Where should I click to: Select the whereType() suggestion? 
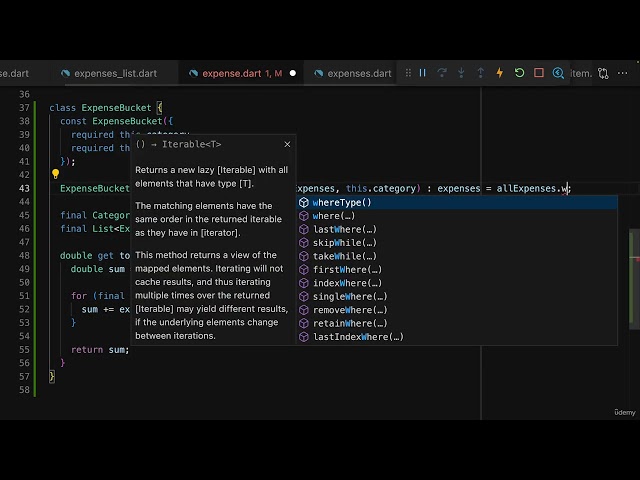pyautogui.click(x=457, y=202)
